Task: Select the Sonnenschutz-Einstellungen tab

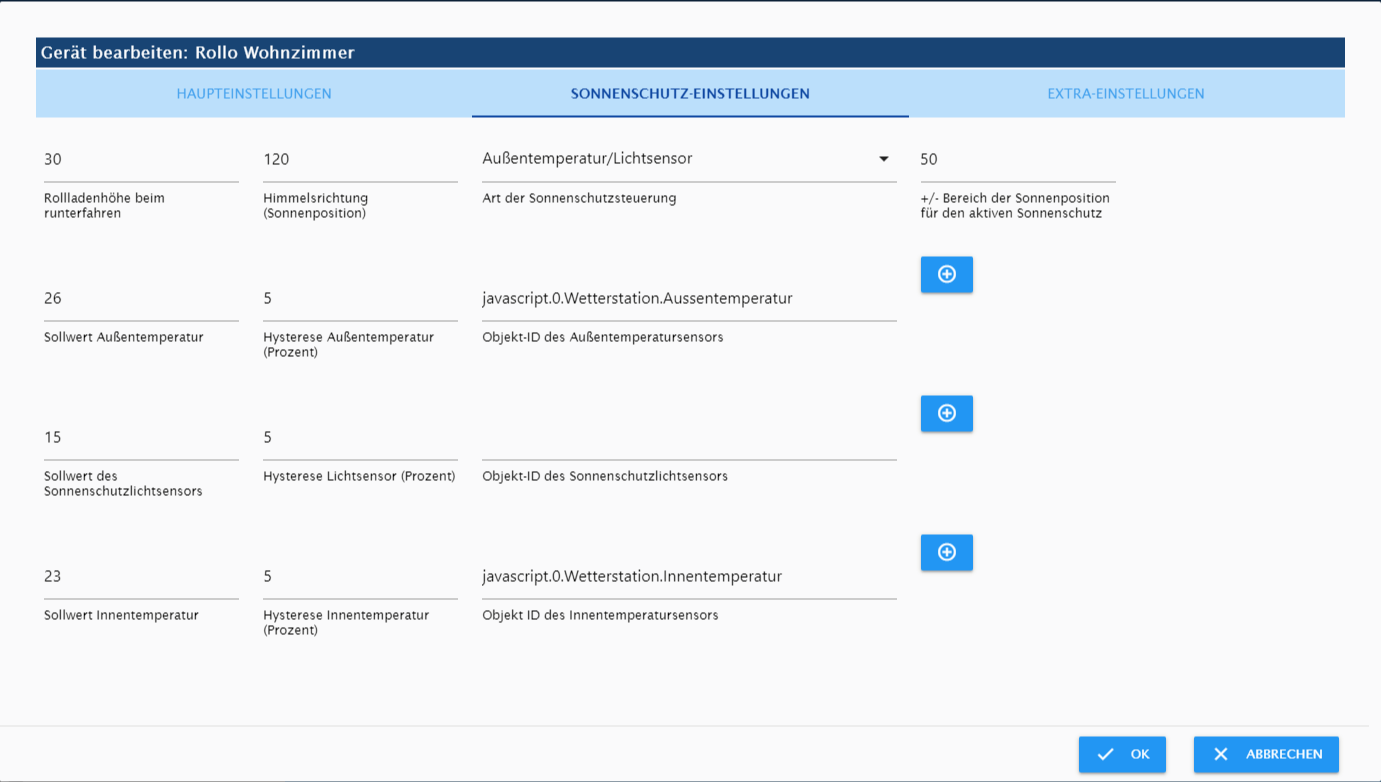Action: (690, 93)
